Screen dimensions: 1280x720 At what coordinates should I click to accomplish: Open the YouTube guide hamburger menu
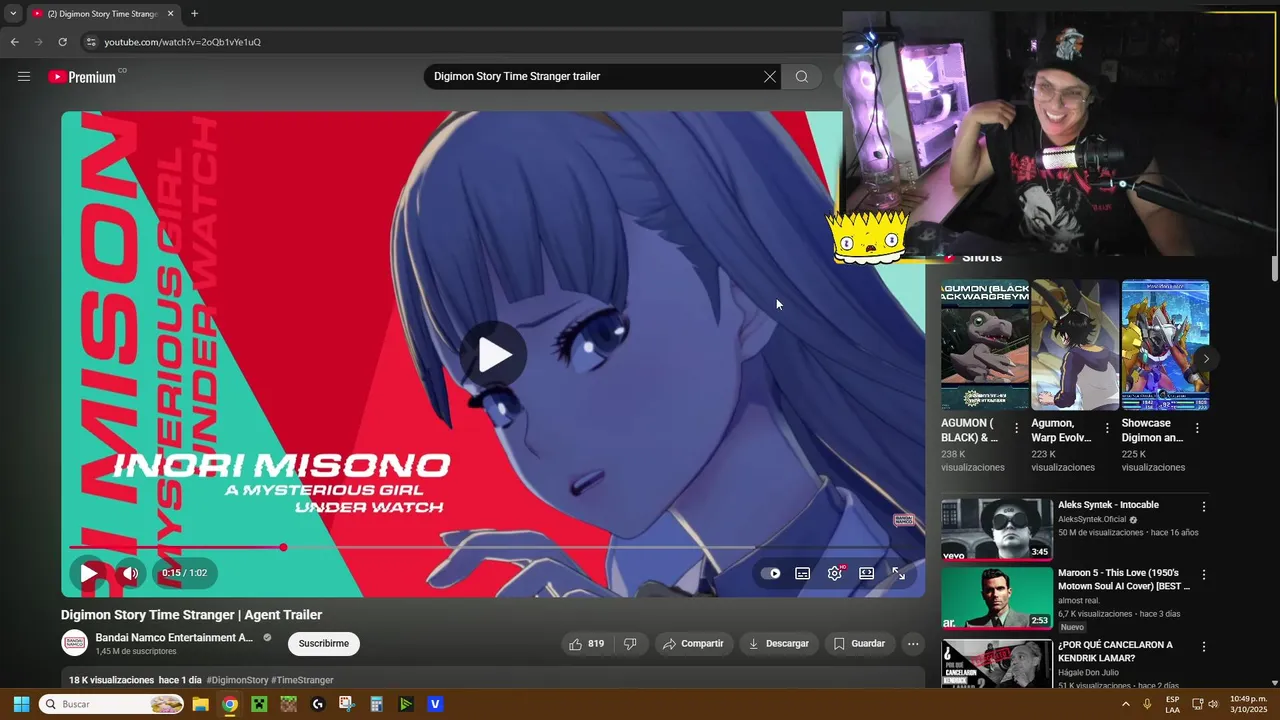(24, 76)
